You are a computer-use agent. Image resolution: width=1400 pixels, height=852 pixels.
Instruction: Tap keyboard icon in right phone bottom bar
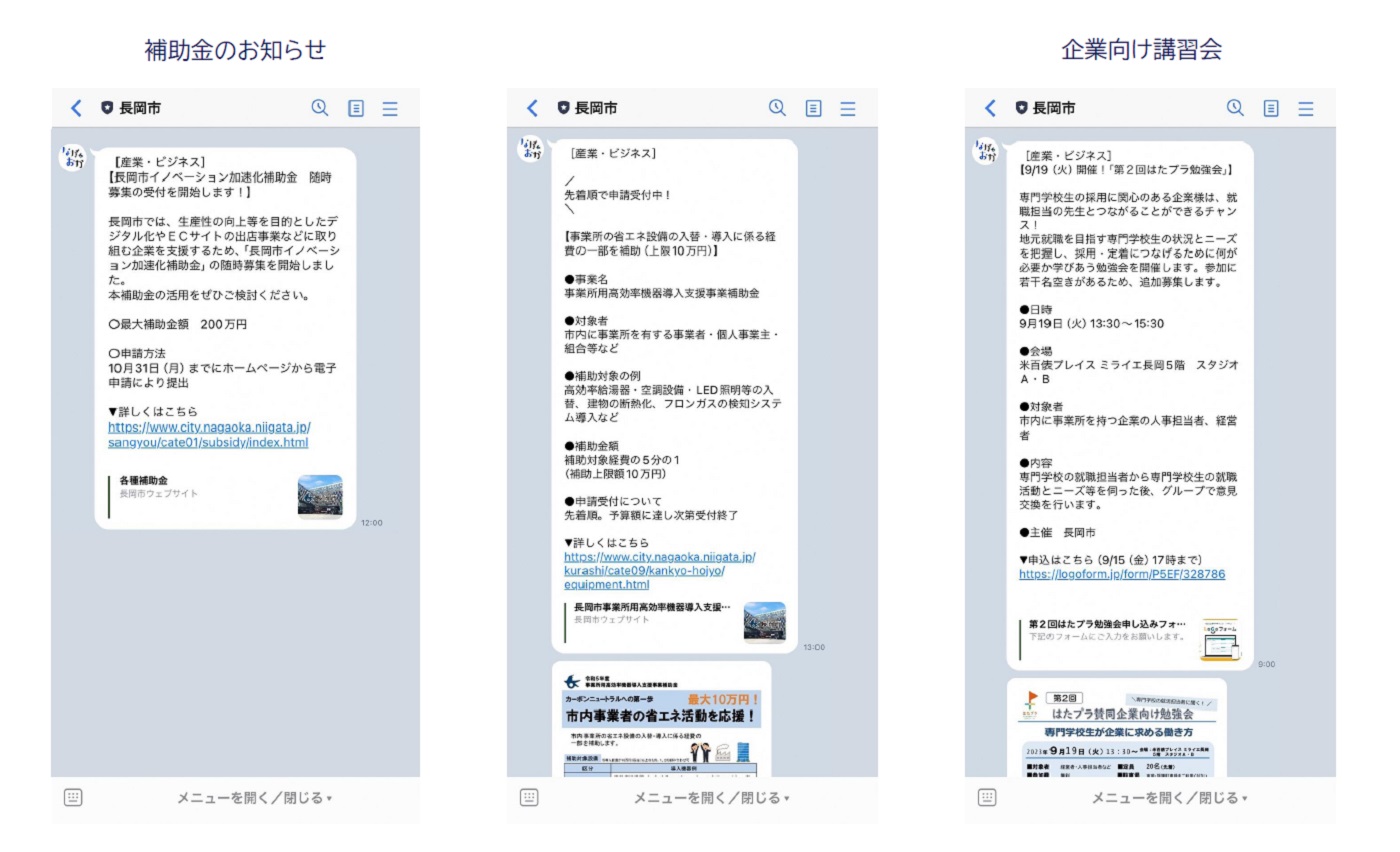coord(987,797)
